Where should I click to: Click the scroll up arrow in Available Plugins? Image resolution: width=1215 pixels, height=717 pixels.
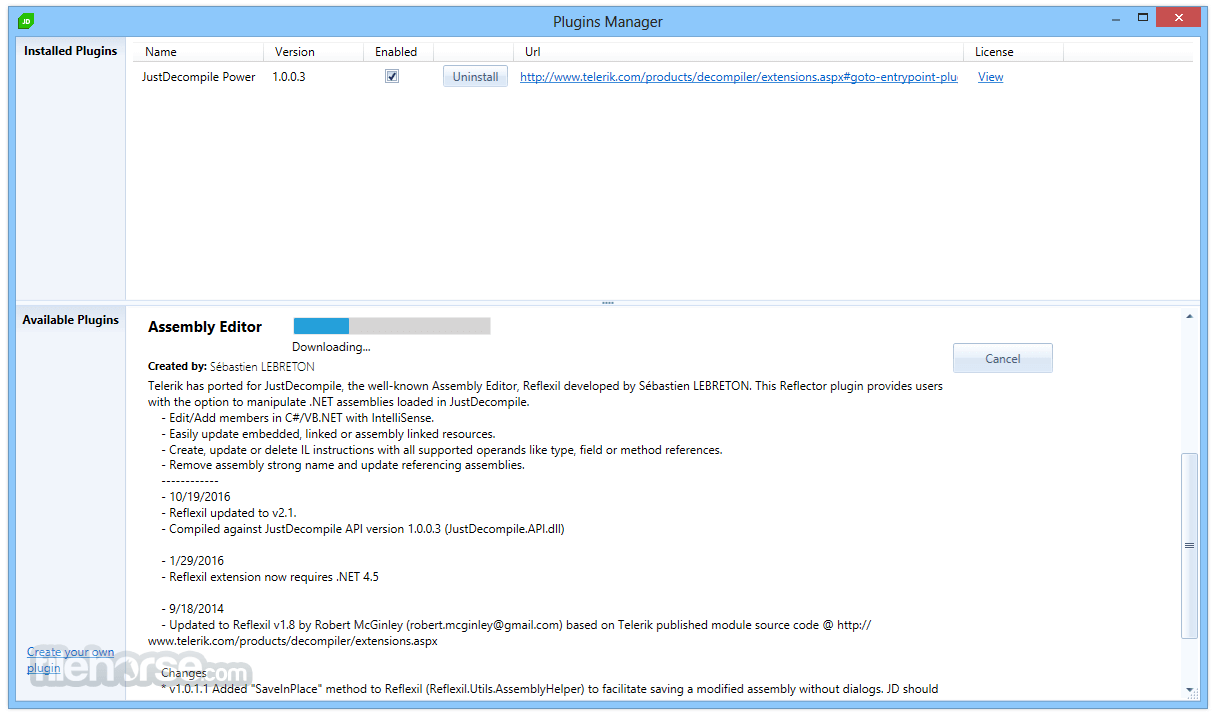coord(1189,317)
